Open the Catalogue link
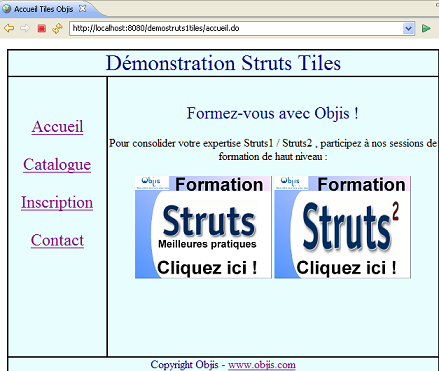Viewport: 439px width, 371px height. pyautogui.click(x=57, y=165)
